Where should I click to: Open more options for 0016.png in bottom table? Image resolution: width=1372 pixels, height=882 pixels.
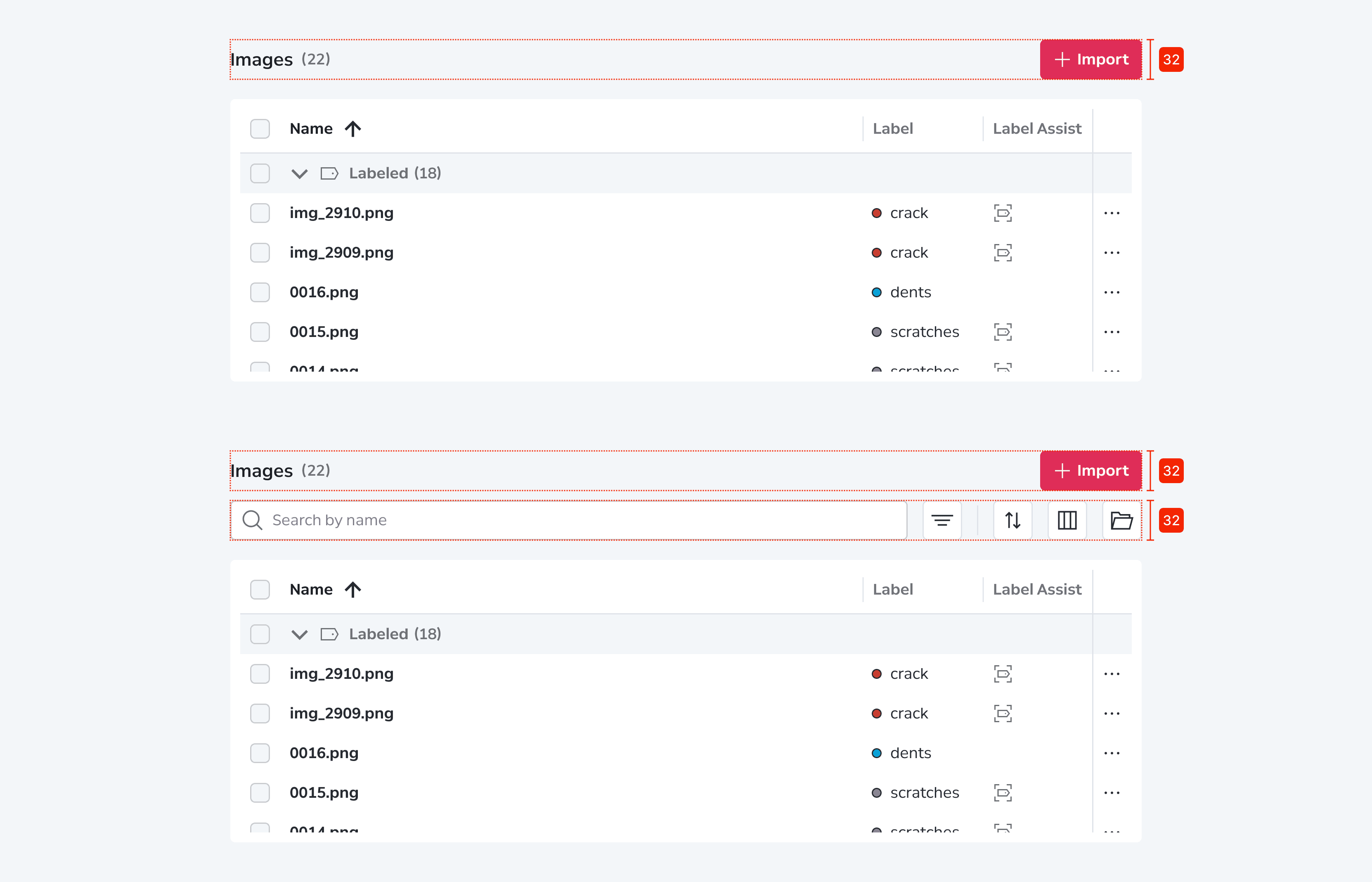(x=1112, y=753)
